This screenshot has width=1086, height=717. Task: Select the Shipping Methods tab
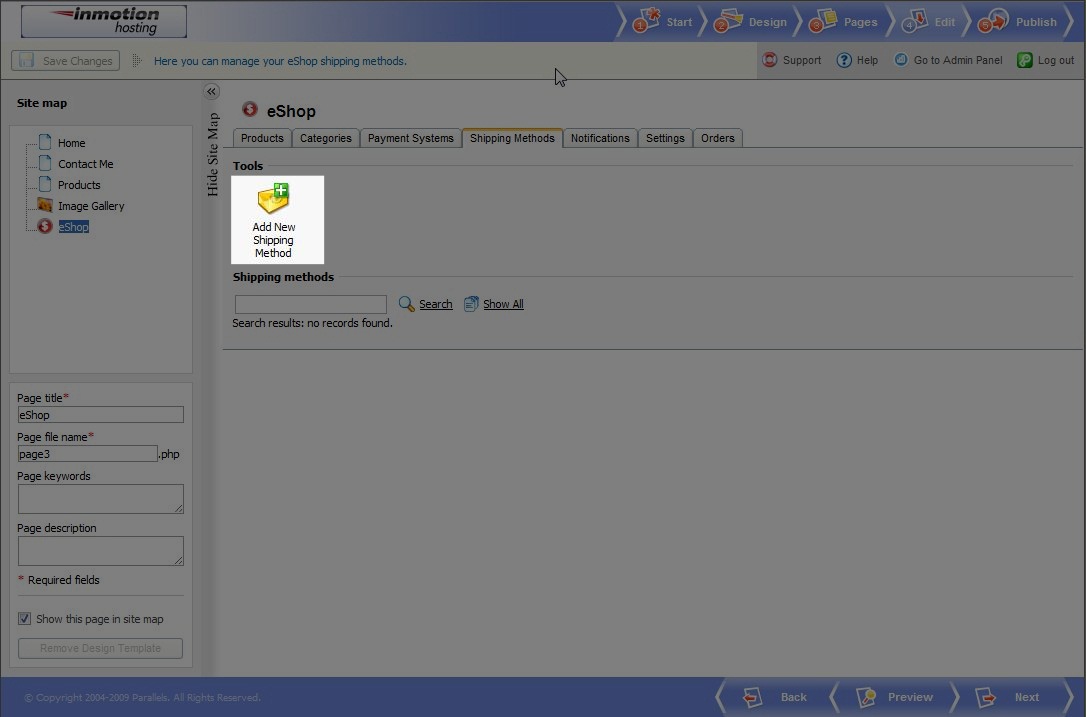[x=513, y=138]
